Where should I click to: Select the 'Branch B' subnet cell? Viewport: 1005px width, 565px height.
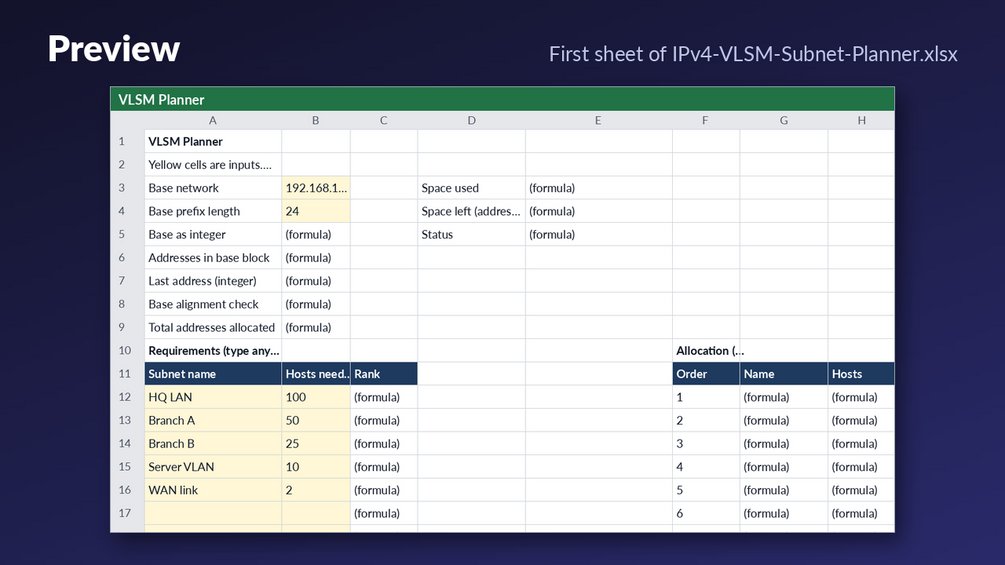[213, 443]
